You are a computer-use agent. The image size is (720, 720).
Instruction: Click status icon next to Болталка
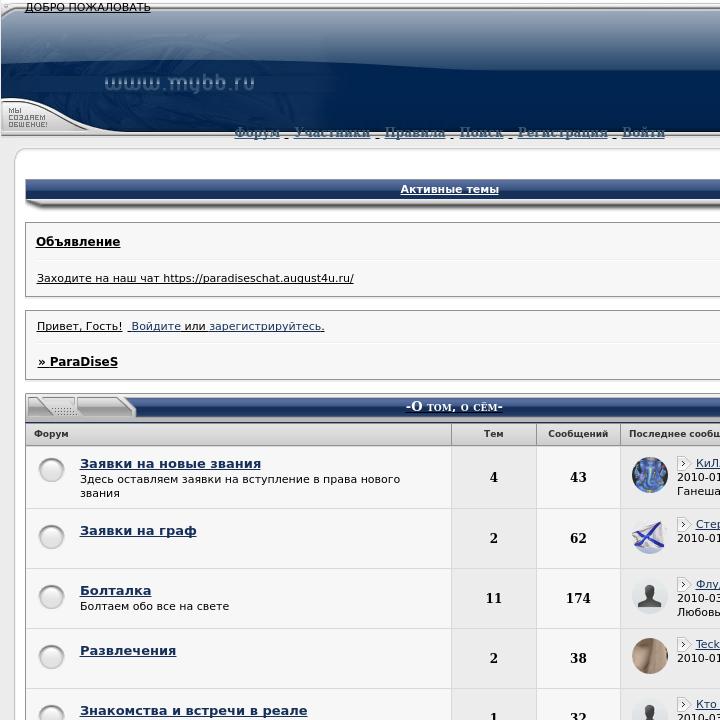click(51, 596)
